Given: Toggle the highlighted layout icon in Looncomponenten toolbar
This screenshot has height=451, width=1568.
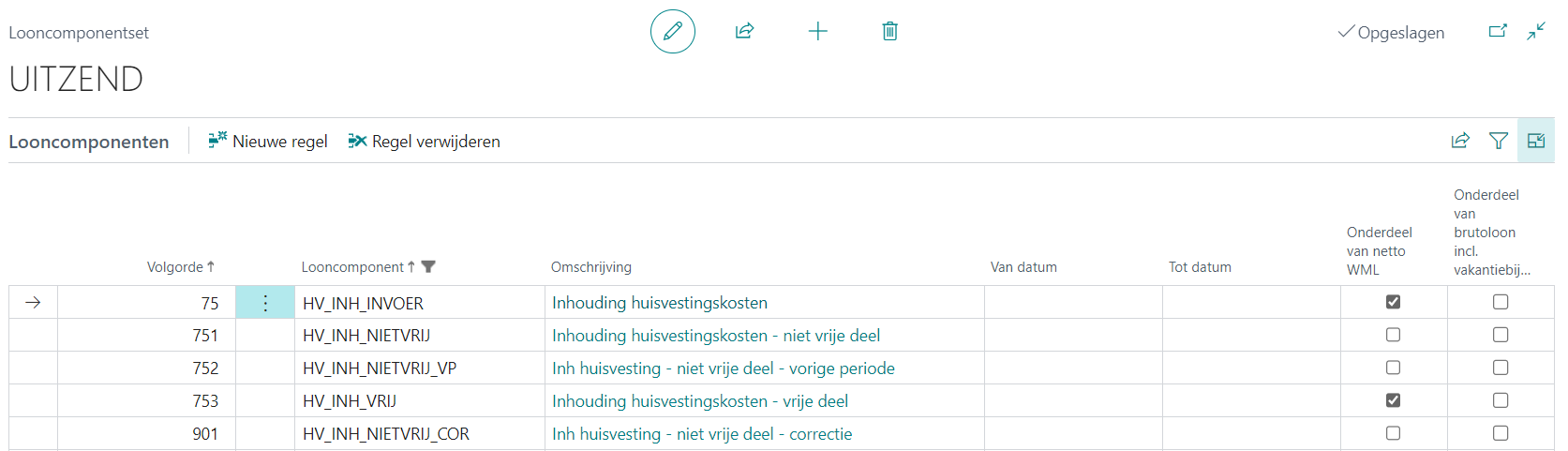Looking at the screenshot, I should point(1535,142).
